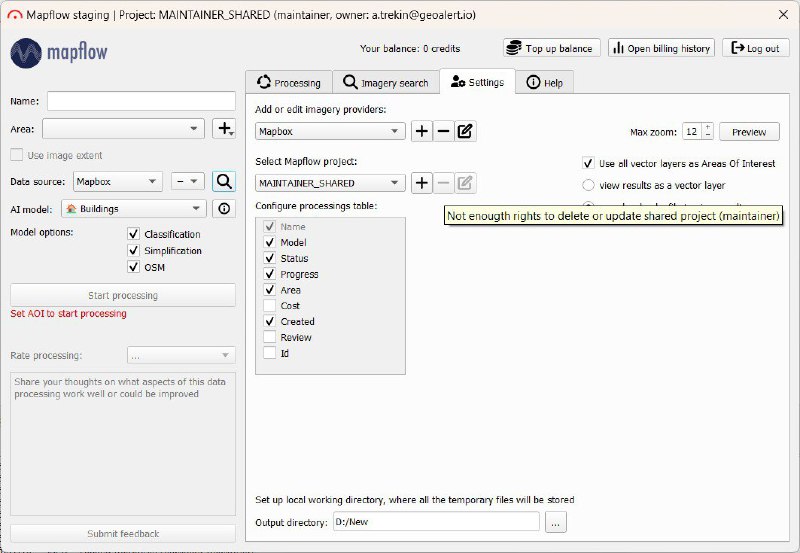Uncheck Model column in processings table
Screen dimensions: 800x553
(x=270, y=242)
